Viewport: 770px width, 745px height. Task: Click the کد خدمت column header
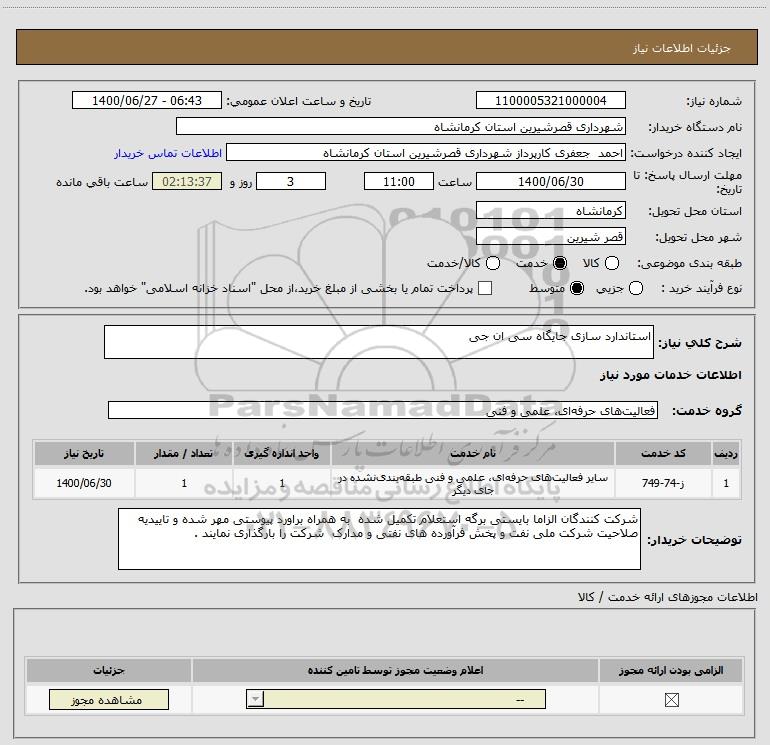point(663,453)
